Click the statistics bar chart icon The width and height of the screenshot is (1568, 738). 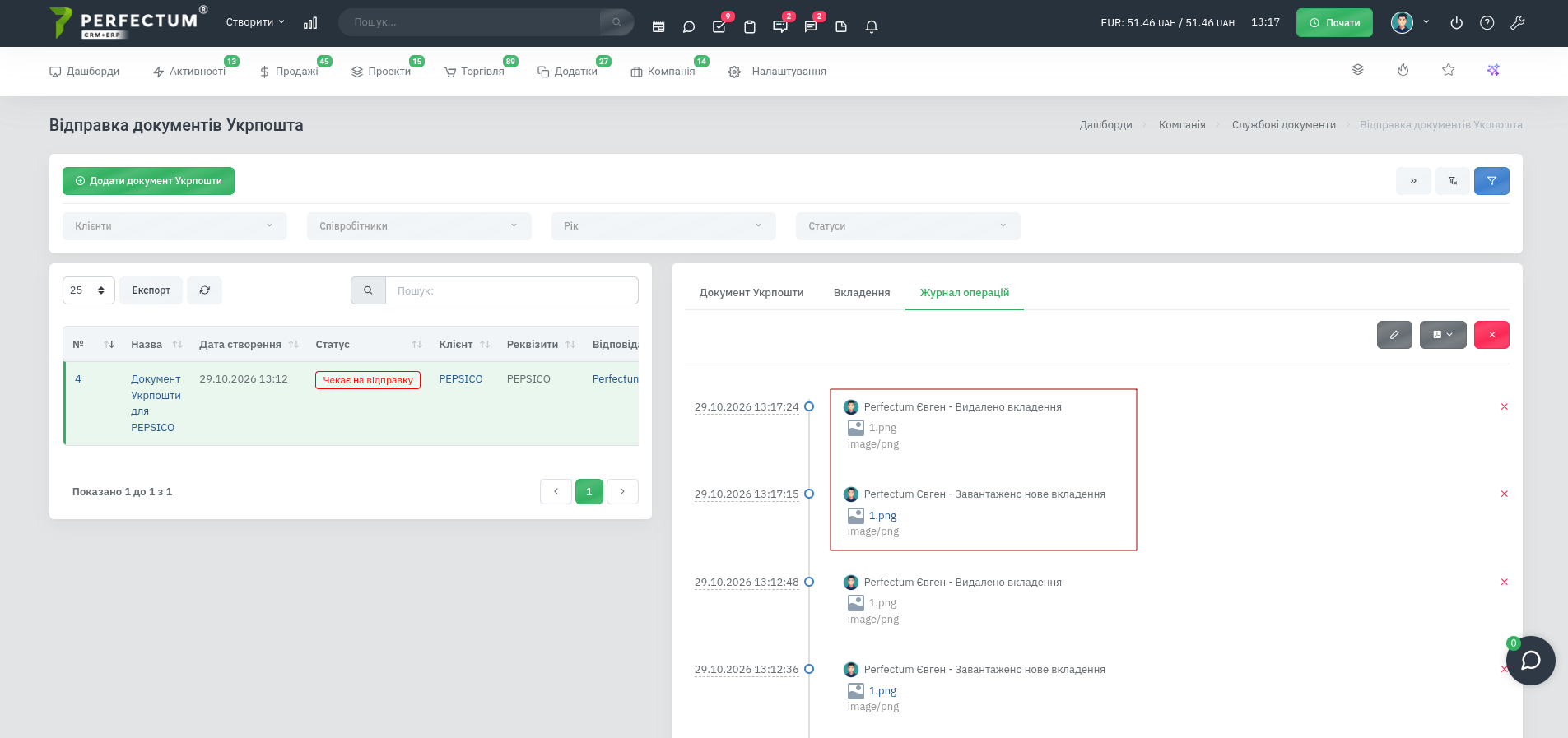[x=310, y=23]
